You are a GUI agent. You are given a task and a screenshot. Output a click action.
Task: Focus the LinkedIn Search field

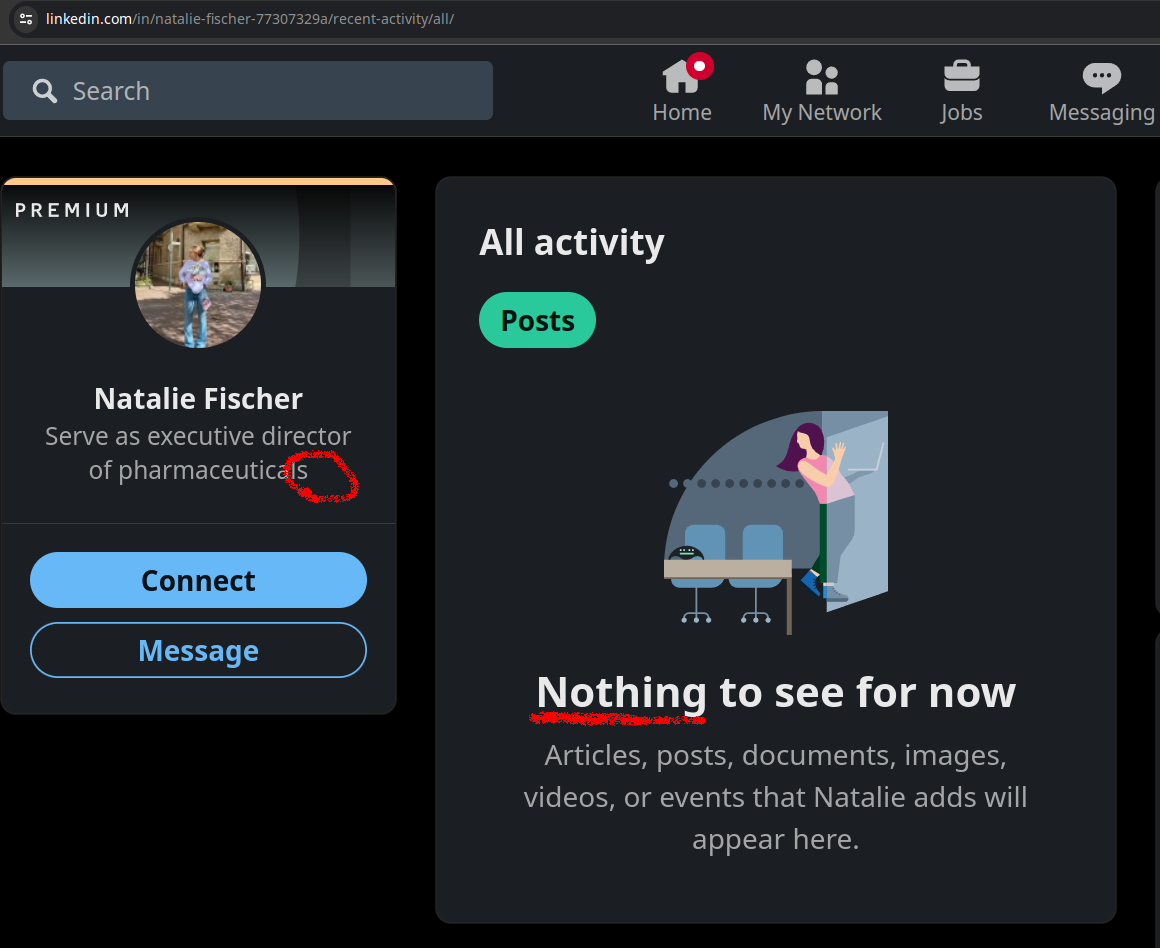(x=248, y=90)
